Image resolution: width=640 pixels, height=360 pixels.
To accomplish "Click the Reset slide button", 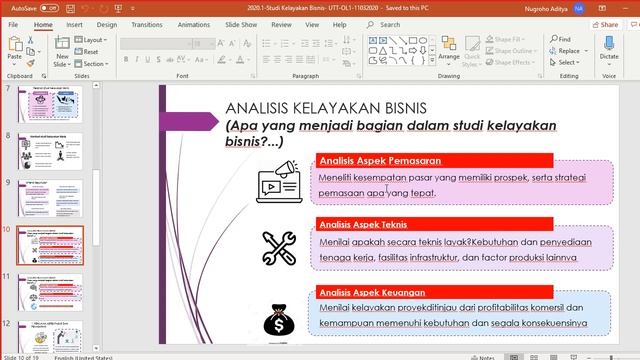I will tap(87, 51).
